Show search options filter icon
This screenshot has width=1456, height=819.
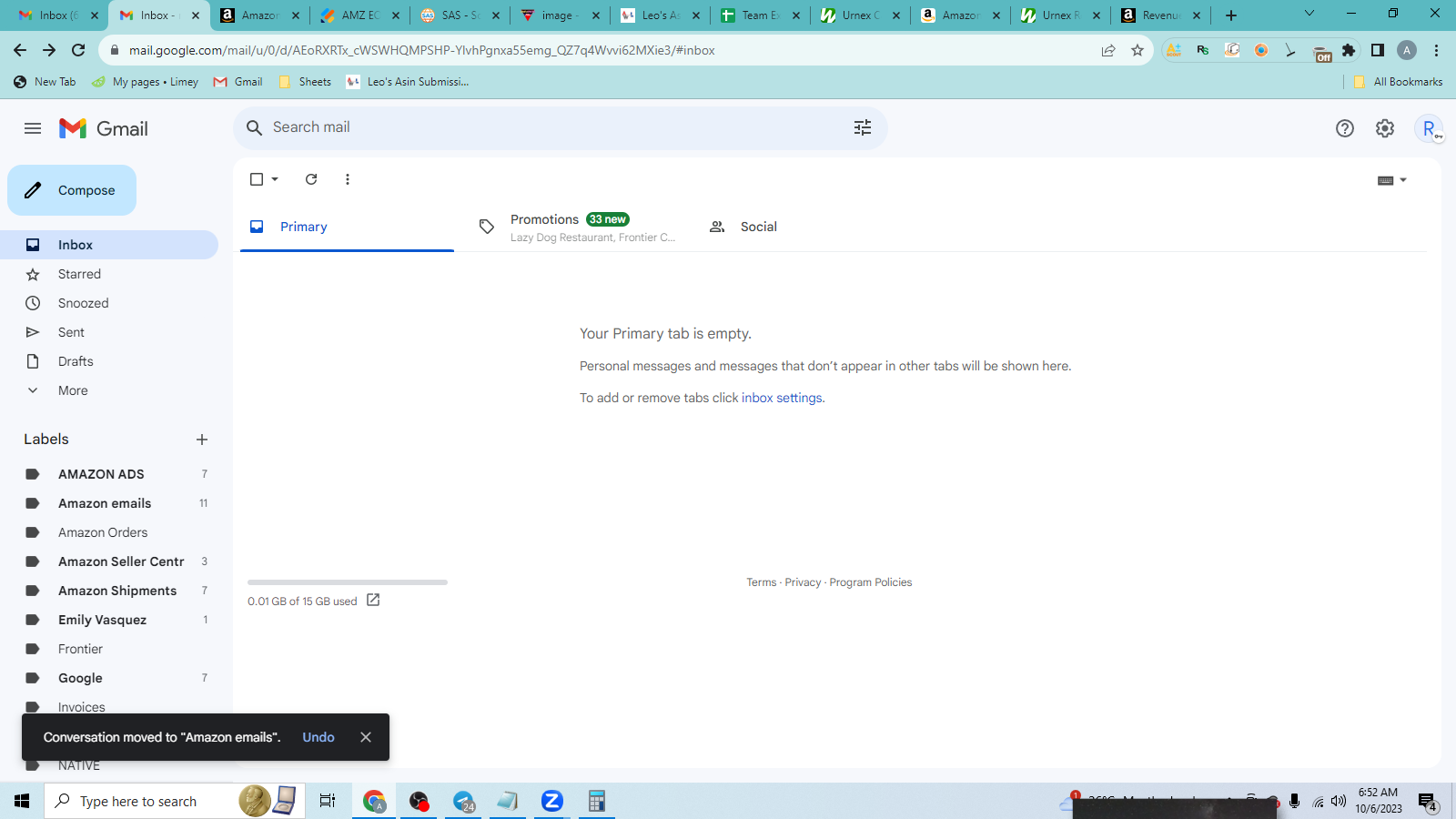click(x=863, y=128)
